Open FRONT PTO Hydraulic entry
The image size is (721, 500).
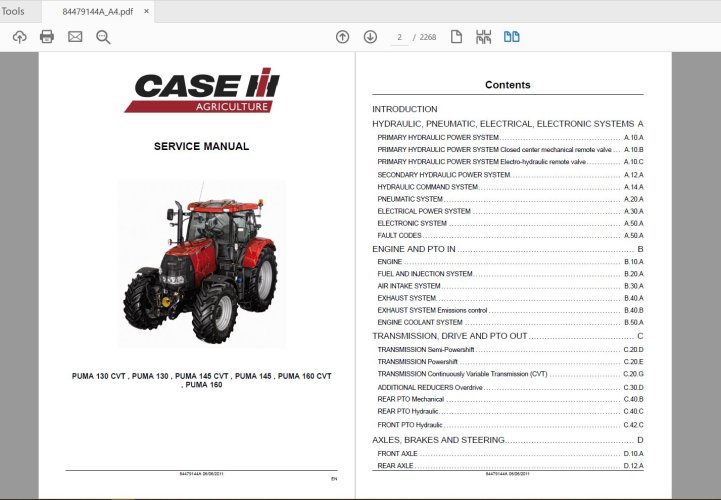[510, 425]
